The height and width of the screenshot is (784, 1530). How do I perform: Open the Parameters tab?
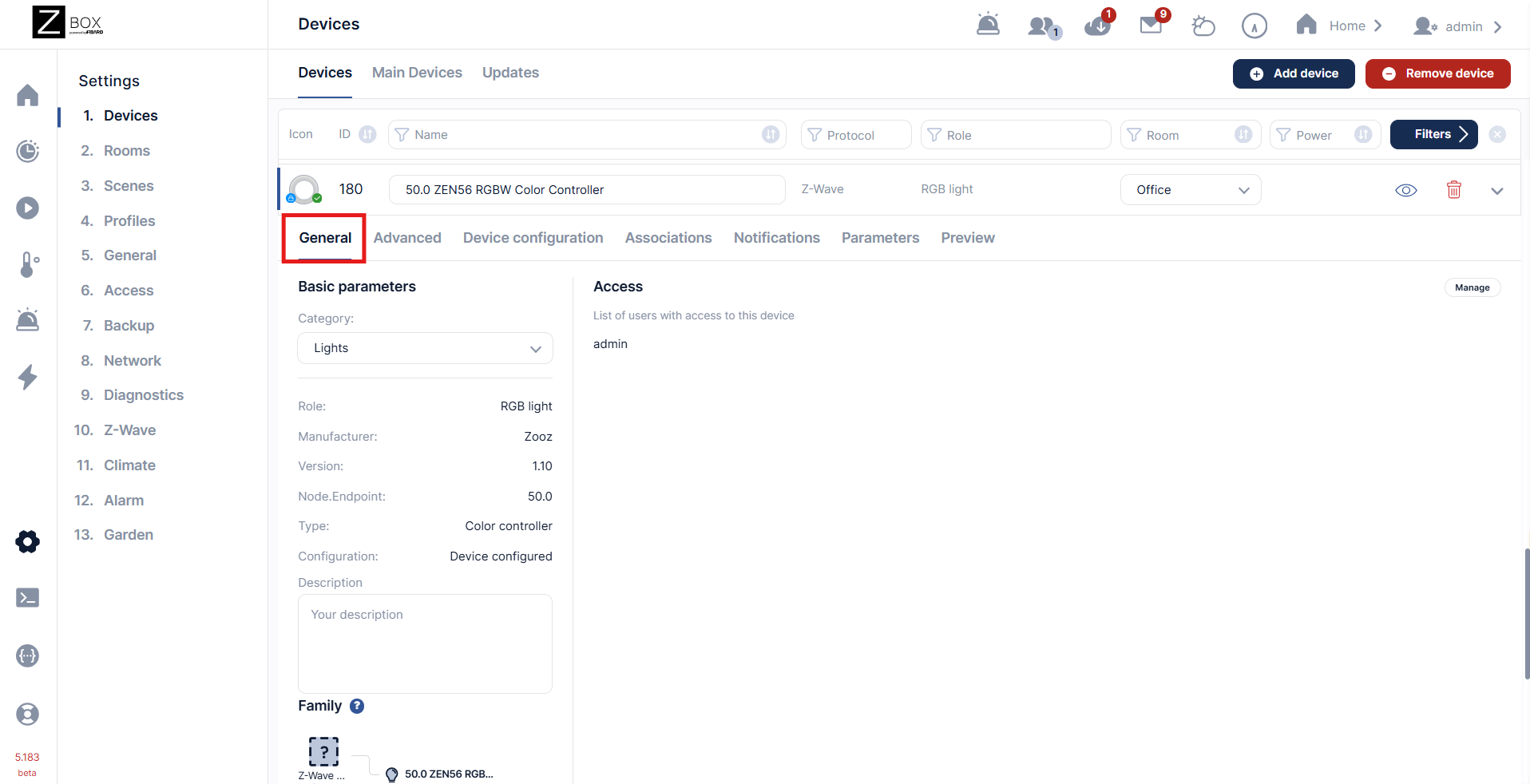881,238
